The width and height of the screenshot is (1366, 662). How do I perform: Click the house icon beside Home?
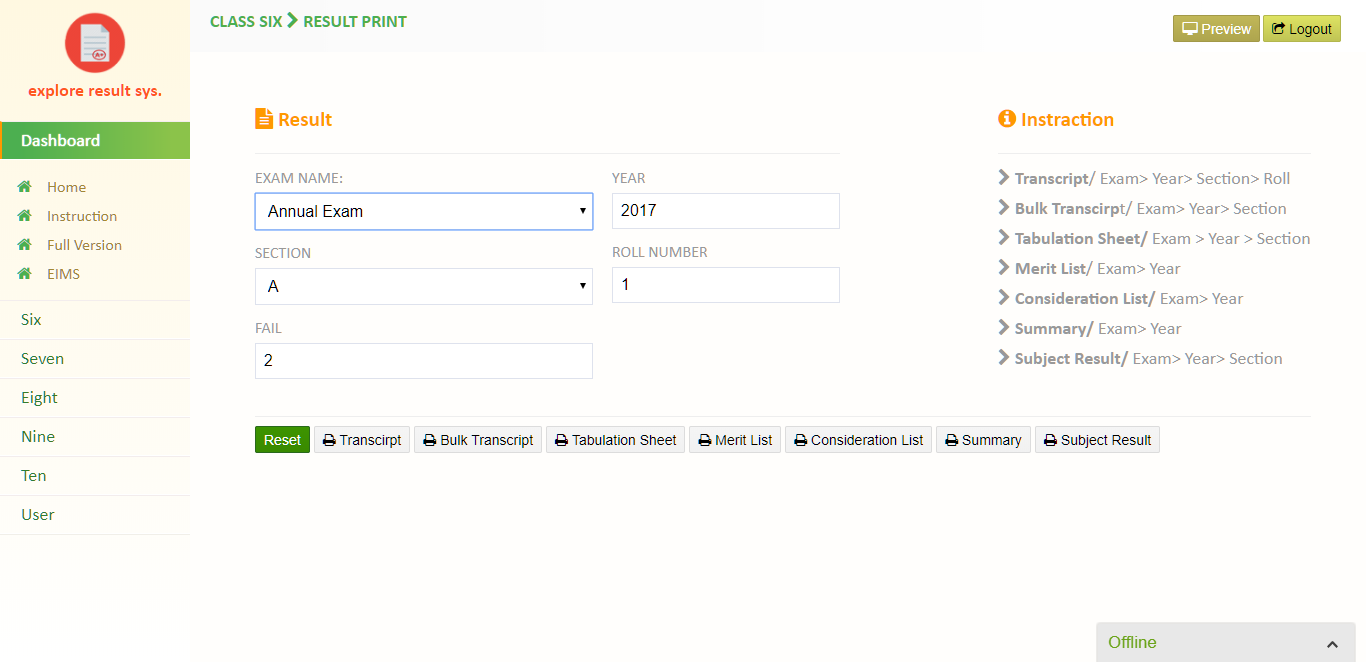[25, 187]
